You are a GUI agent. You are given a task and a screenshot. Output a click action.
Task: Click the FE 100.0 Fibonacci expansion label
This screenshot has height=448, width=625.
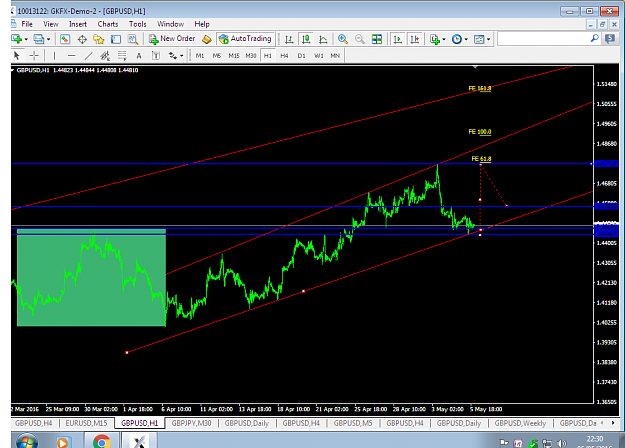click(480, 132)
